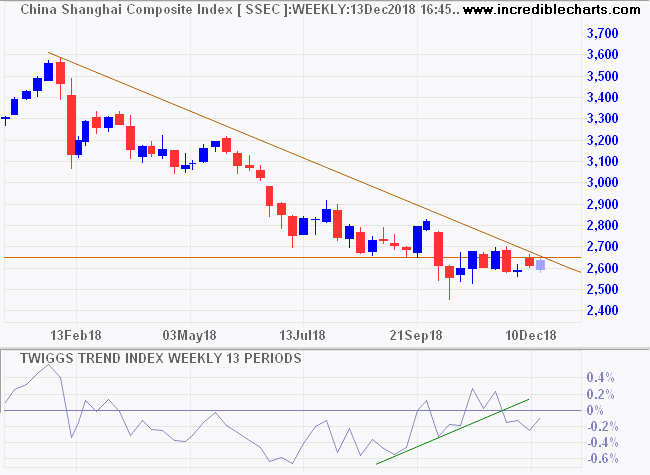Screen dimensions: 650x475
Task: Click the TWIGGS TREND INDEX WEEKLY 13 PERIODS label
Action: 160,358
